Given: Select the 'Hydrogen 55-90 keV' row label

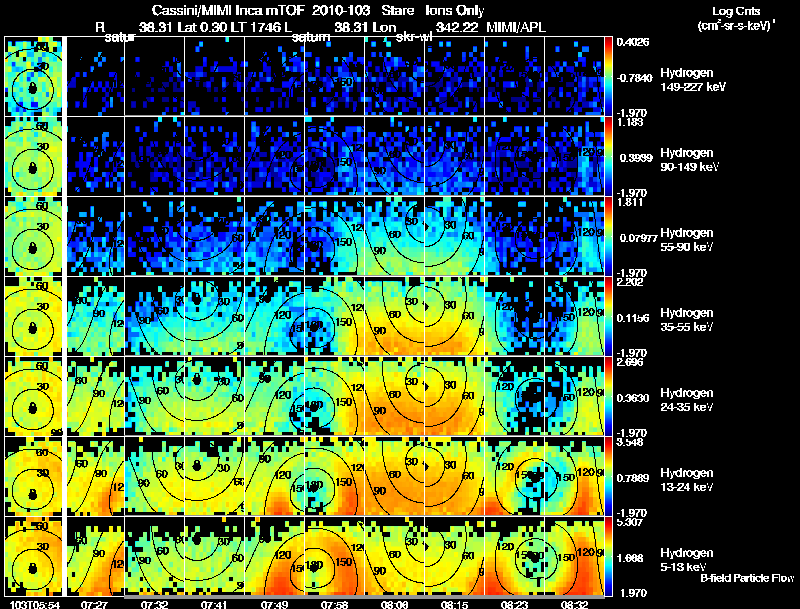Looking at the screenshot, I should [687, 240].
